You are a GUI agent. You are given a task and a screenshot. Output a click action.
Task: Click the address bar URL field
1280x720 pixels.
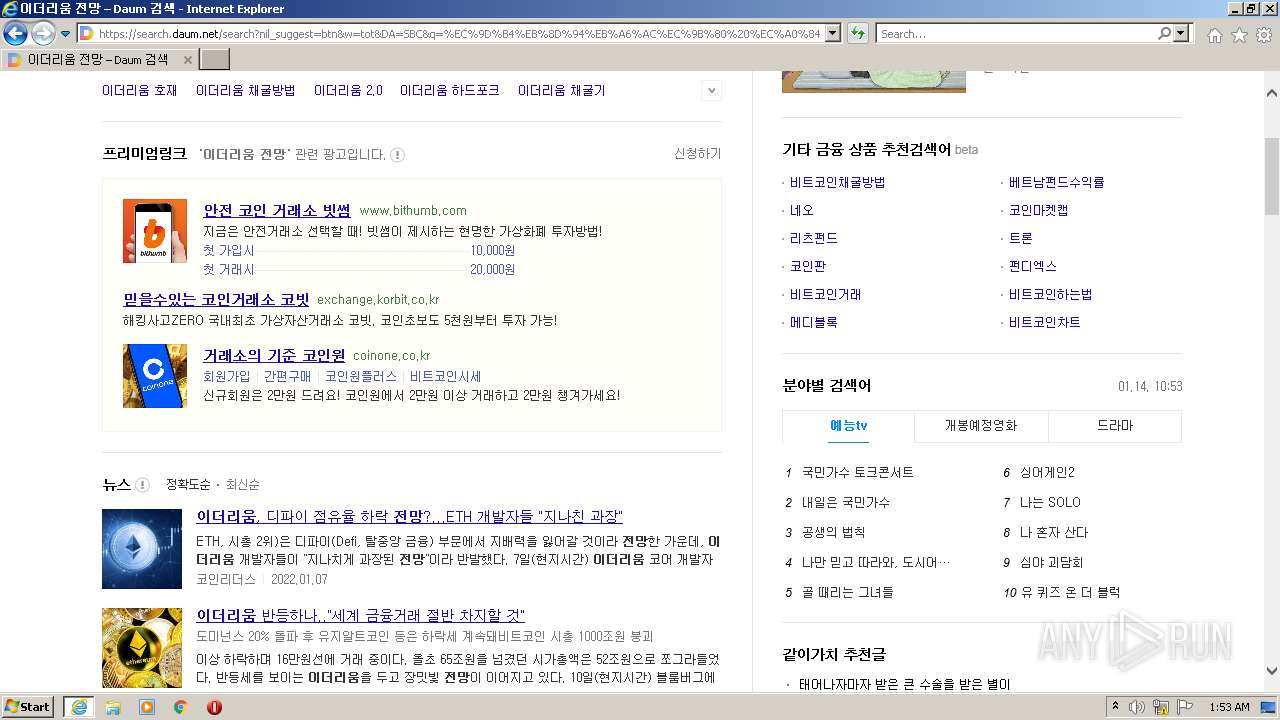pos(460,34)
